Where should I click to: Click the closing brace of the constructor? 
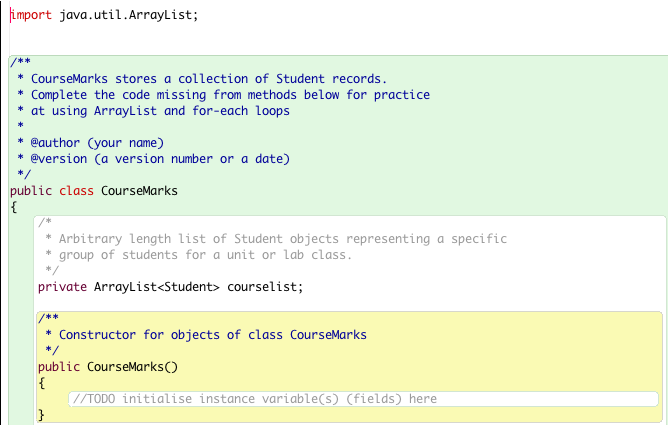point(42,414)
